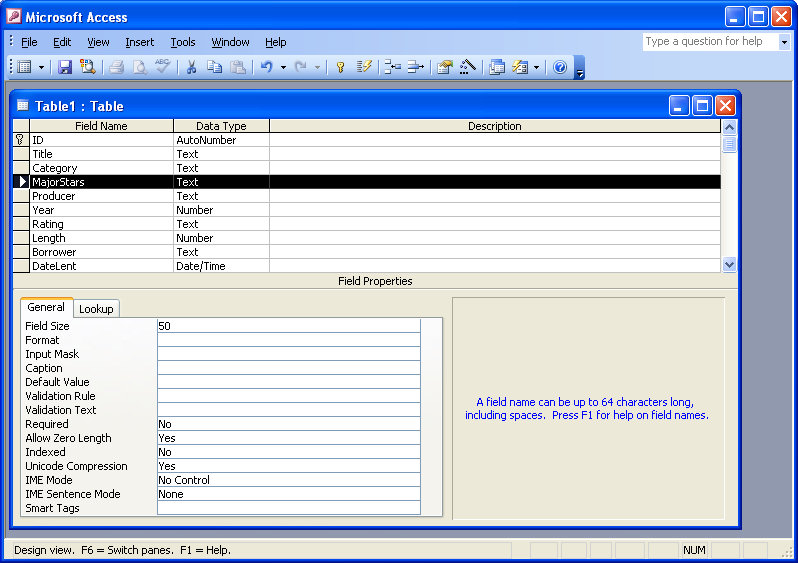Click IME Mode value No Control
The image size is (798, 563).
tap(289, 480)
